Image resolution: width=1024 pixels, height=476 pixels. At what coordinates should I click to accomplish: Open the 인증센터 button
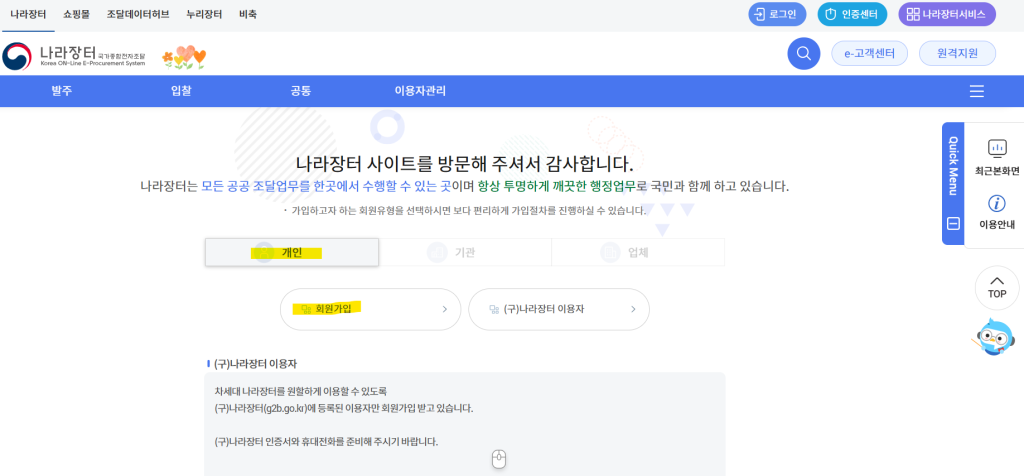[x=852, y=14]
